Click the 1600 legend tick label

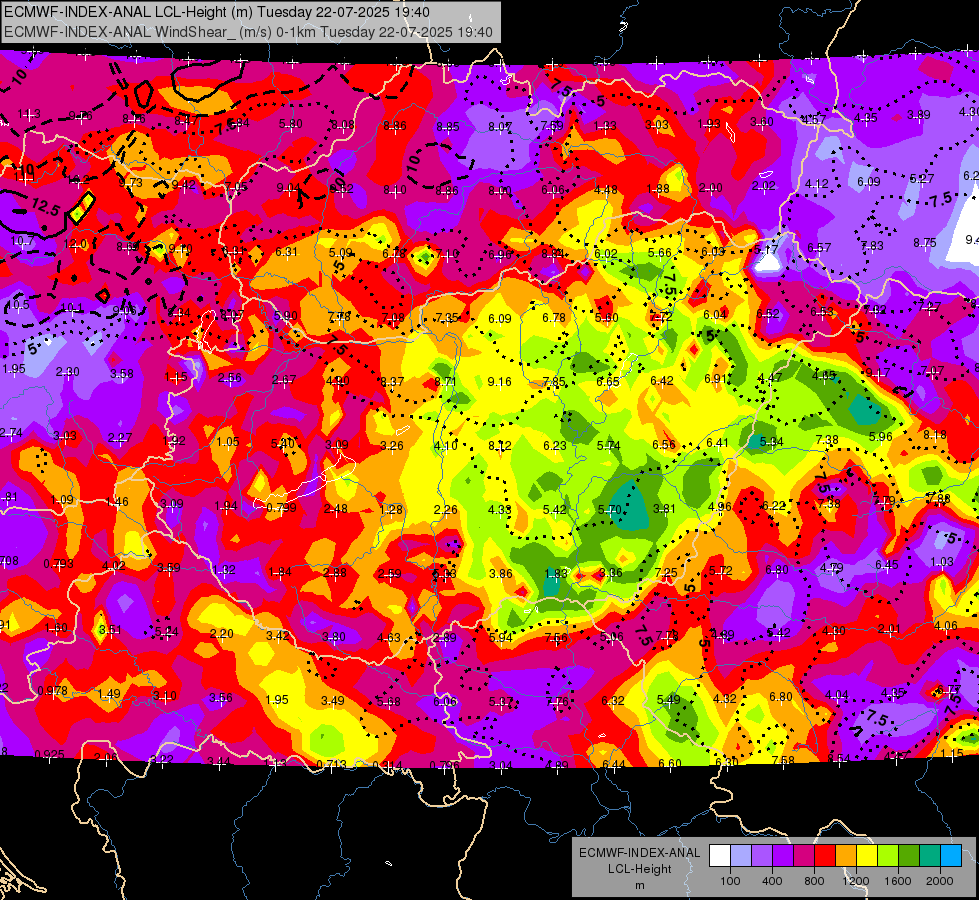(898, 881)
